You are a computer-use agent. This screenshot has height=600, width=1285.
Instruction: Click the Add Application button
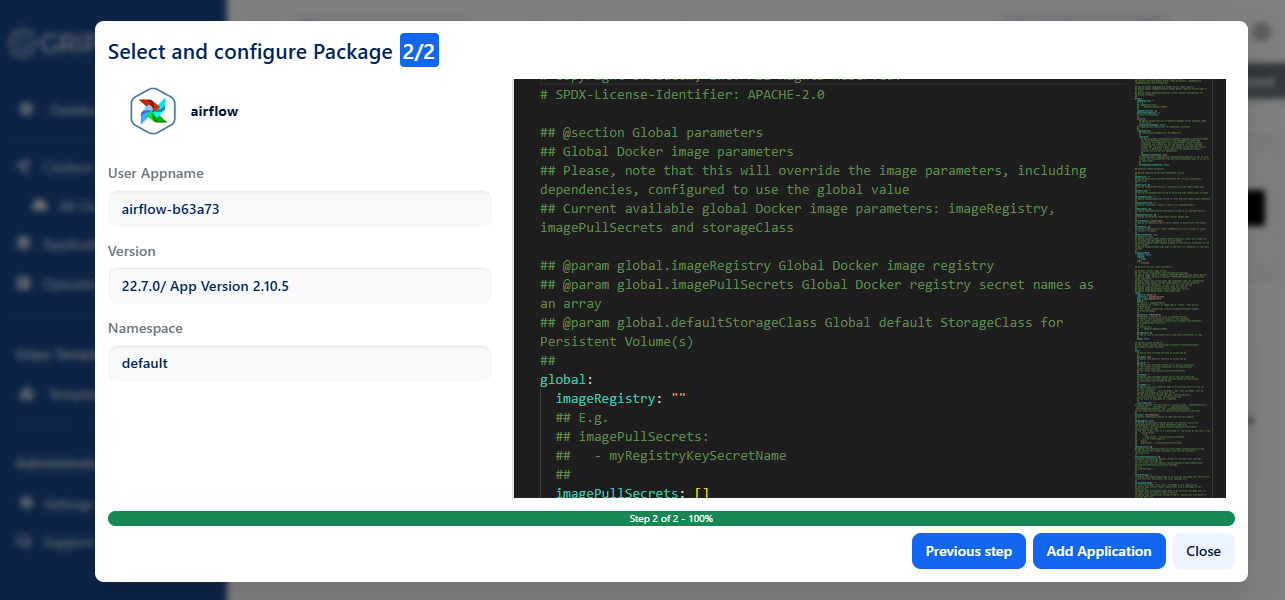[1099, 551]
